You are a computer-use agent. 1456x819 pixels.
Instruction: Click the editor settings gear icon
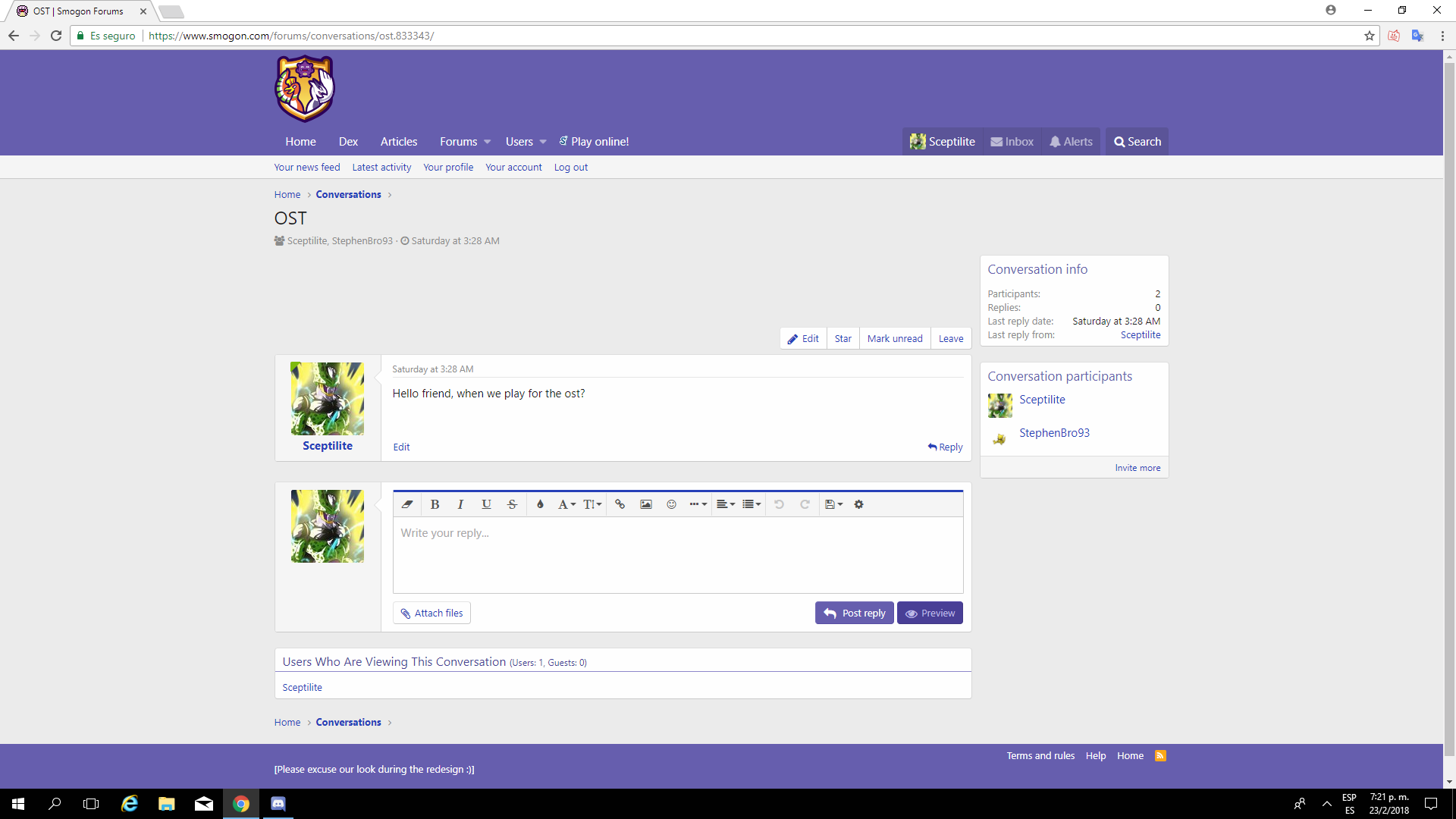tap(858, 504)
